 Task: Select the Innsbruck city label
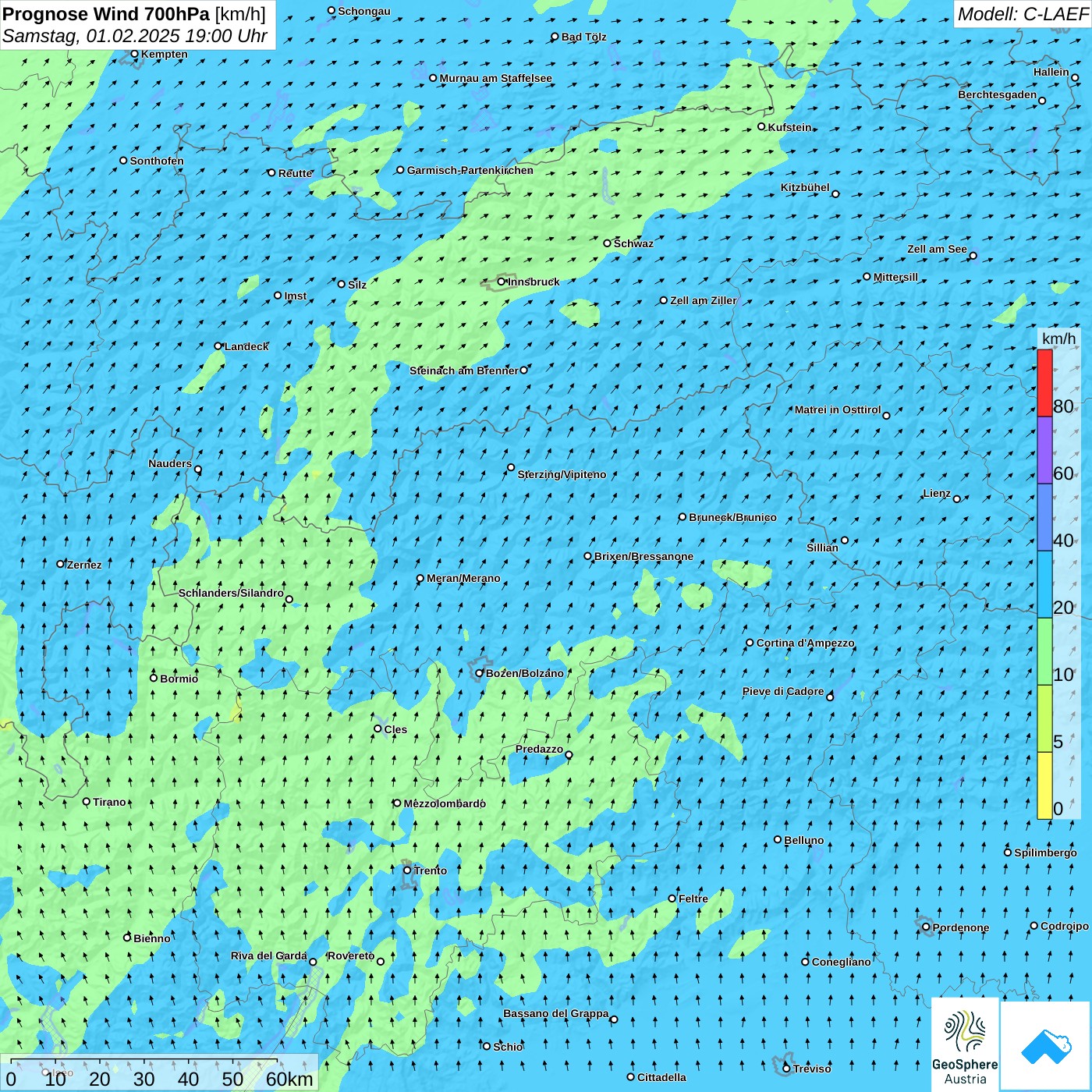tap(534, 282)
